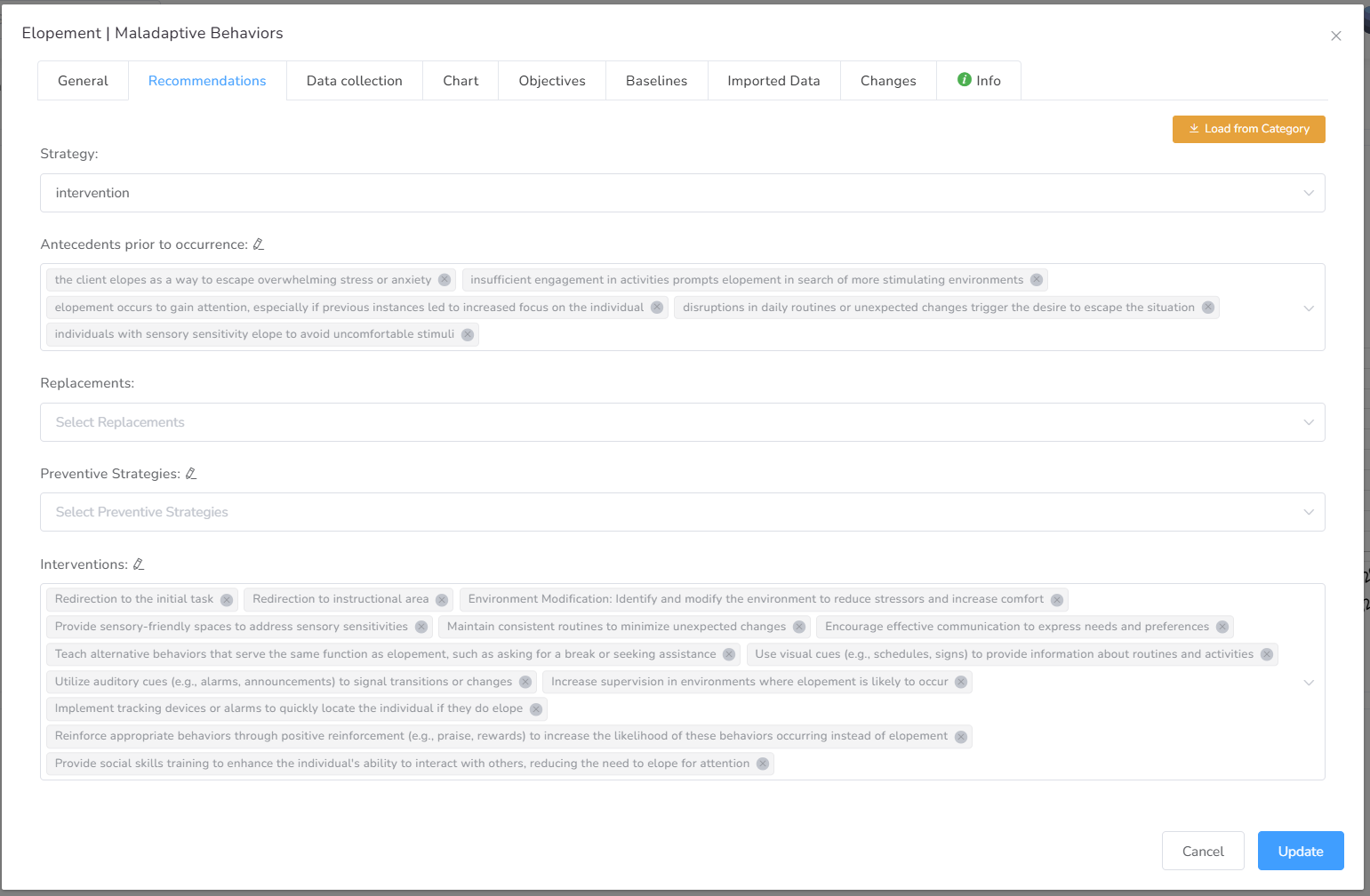Remove the 'Redirection to instructional area' tag
The height and width of the screenshot is (896, 1370).
(442, 600)
